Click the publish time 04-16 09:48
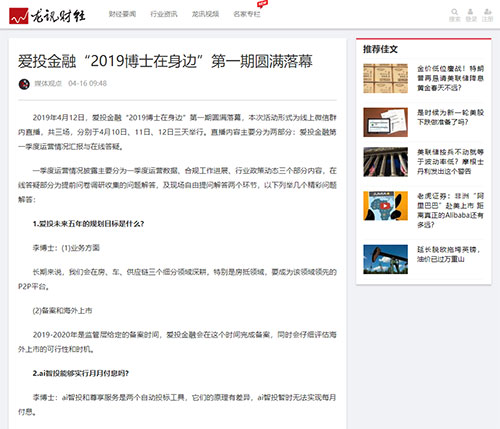 click(87, 83)
